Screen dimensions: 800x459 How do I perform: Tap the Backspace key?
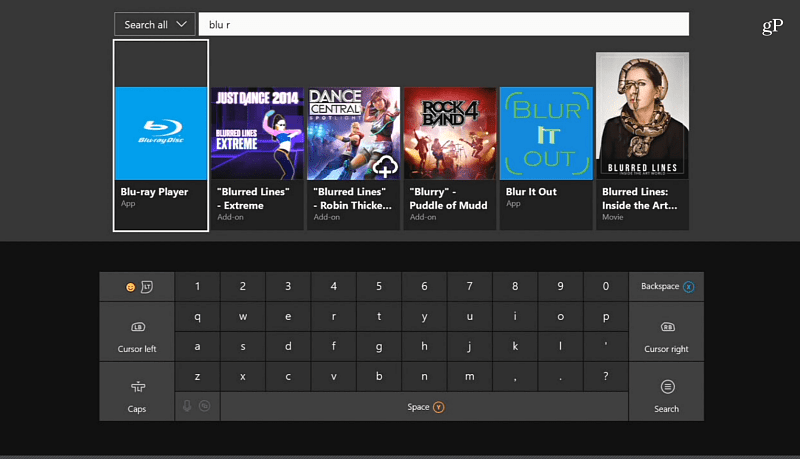coord(666,287)
